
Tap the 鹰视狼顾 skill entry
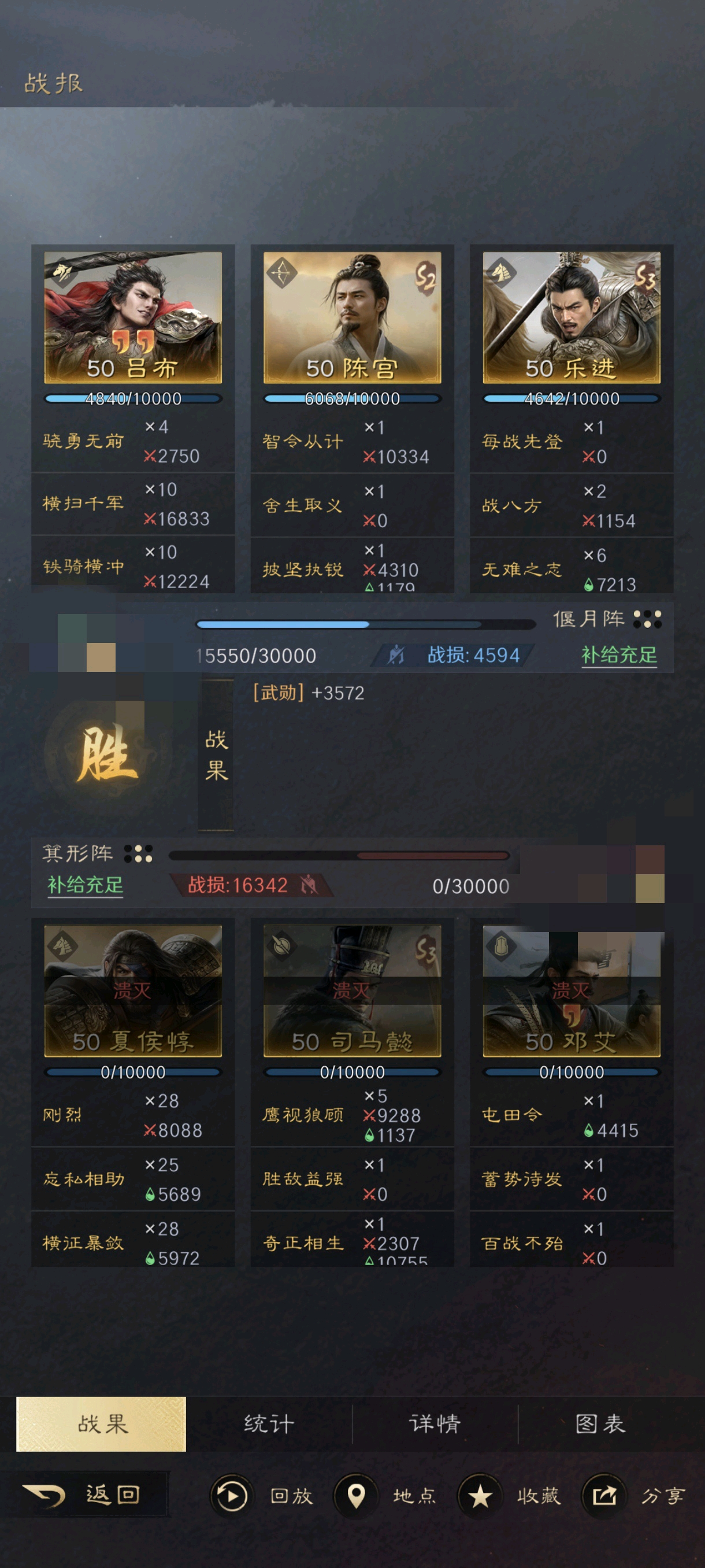coord(352,1115)
